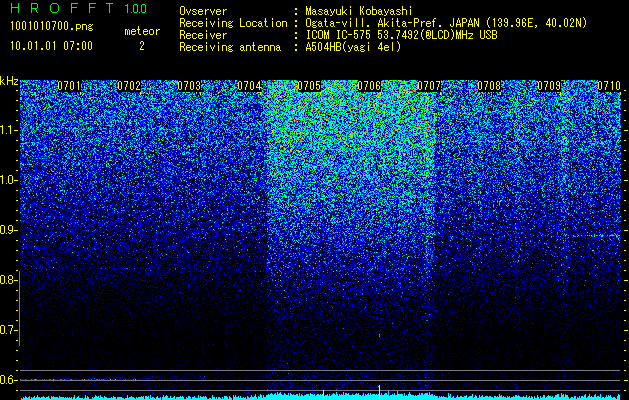629x400 pixels.
Task: Click the faint horizontal signal line near 0709
Action: tap(595, 236)
